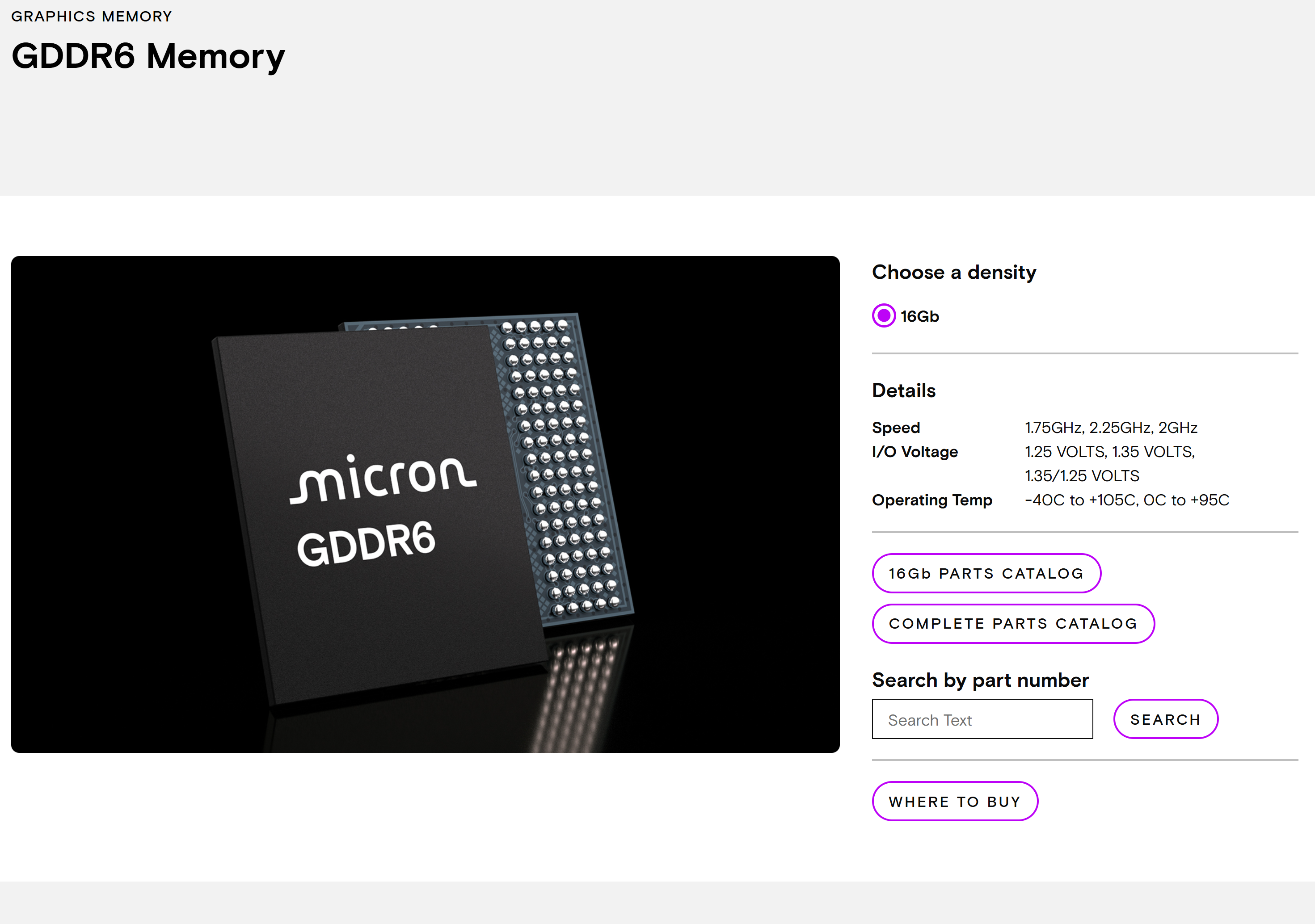Focus the Search Text part number field
This screenshot has height=924, width=1315.
tap(982, 719)
